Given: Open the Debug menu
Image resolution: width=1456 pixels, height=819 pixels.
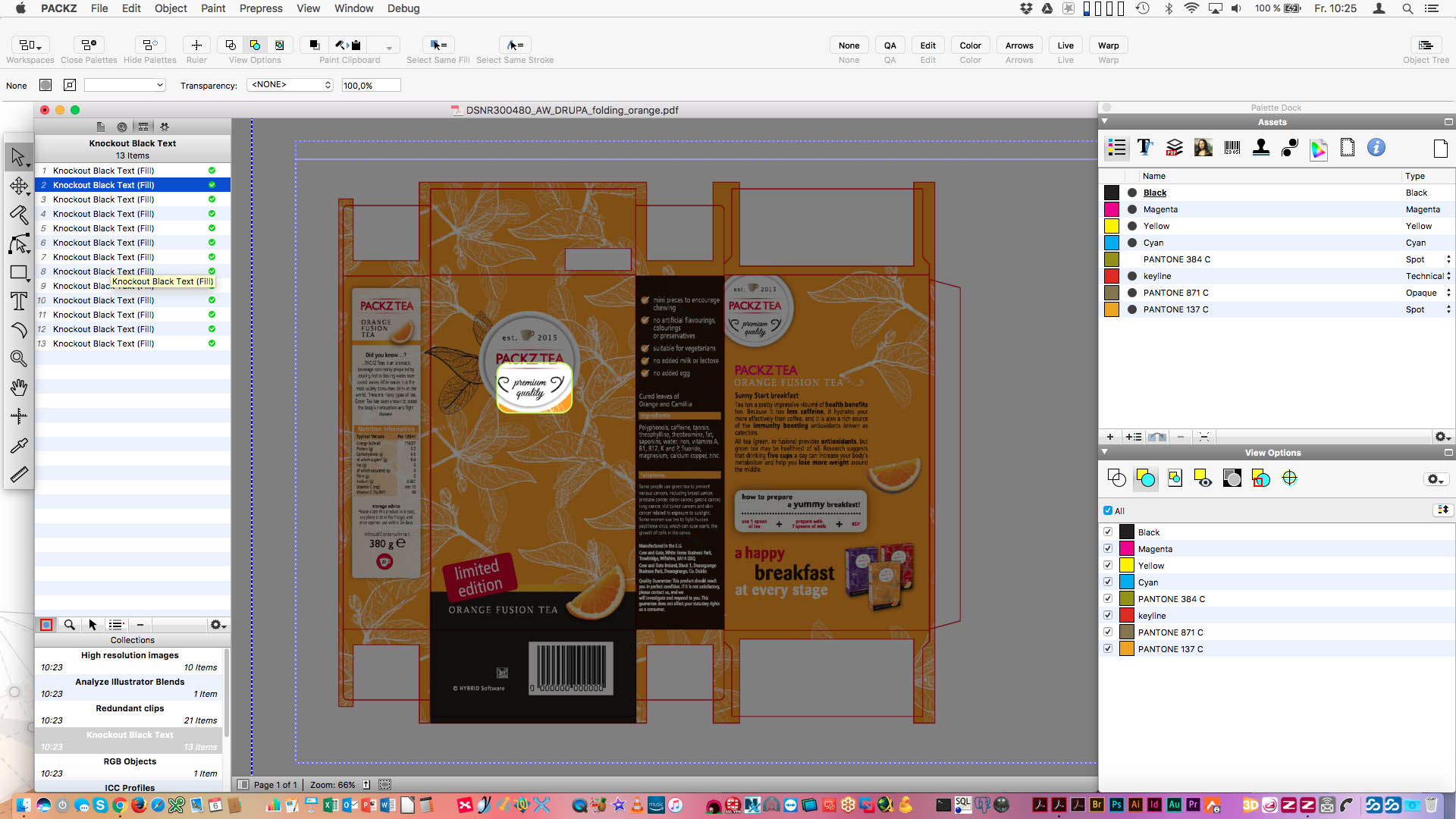Looking at the screenshot, I should tap(403, 8).
